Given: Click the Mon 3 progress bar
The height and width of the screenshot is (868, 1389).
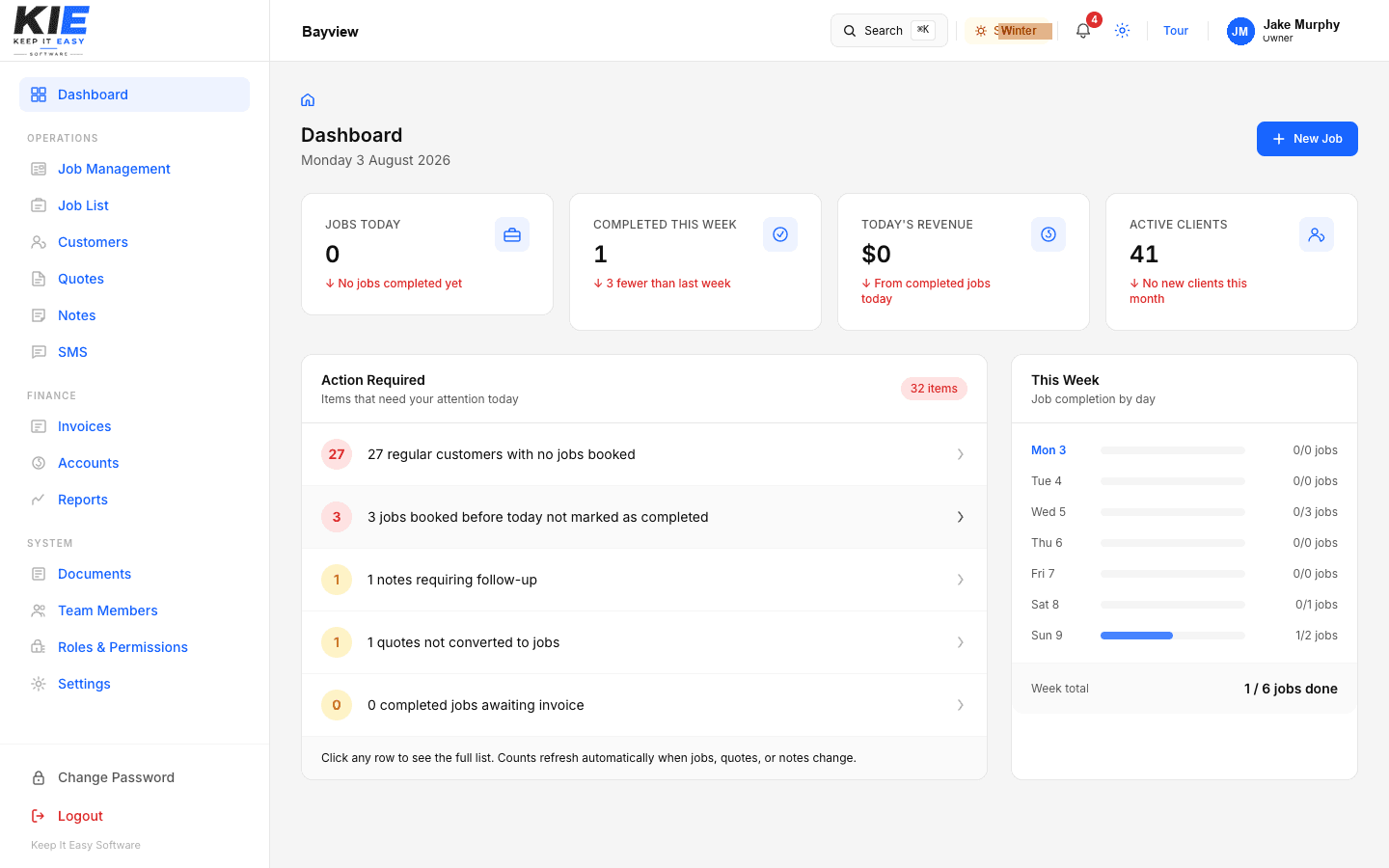Looking at the screenshot, I should point(1173,450).
